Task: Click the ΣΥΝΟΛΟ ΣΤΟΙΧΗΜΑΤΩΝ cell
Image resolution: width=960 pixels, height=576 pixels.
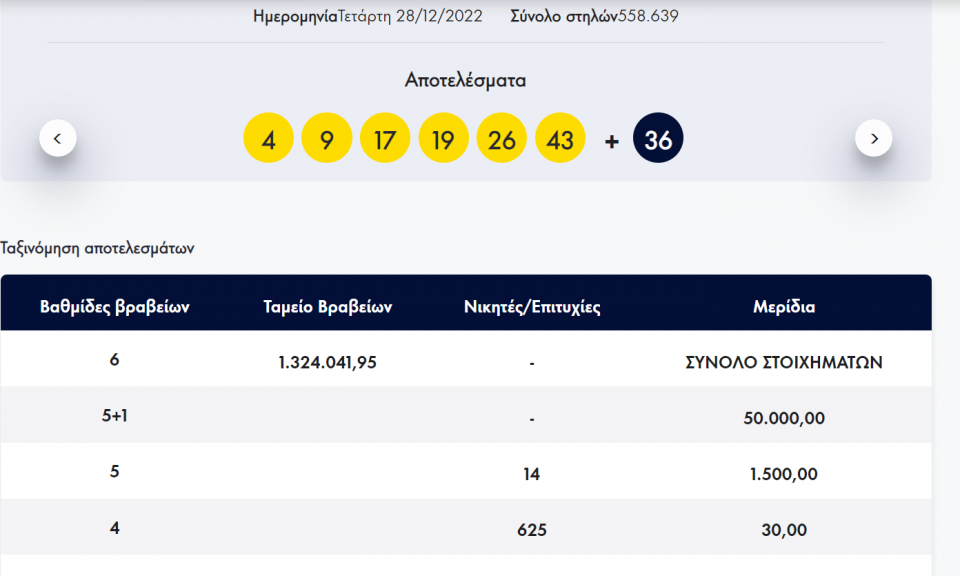Action: pyautogui.click(x=783, y=362)
